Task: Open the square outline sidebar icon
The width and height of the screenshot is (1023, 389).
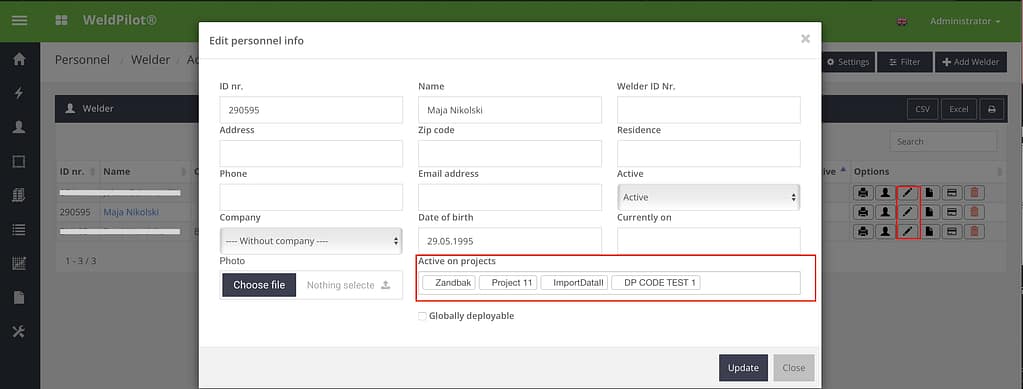Action: tap(19, 161)
